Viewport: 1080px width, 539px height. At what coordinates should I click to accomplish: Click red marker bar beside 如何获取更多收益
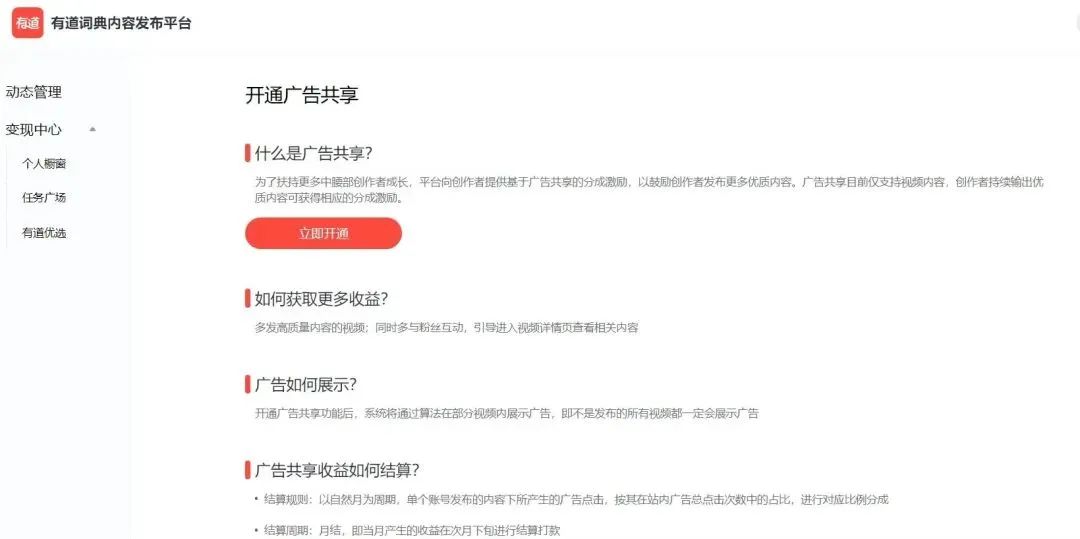247,299
